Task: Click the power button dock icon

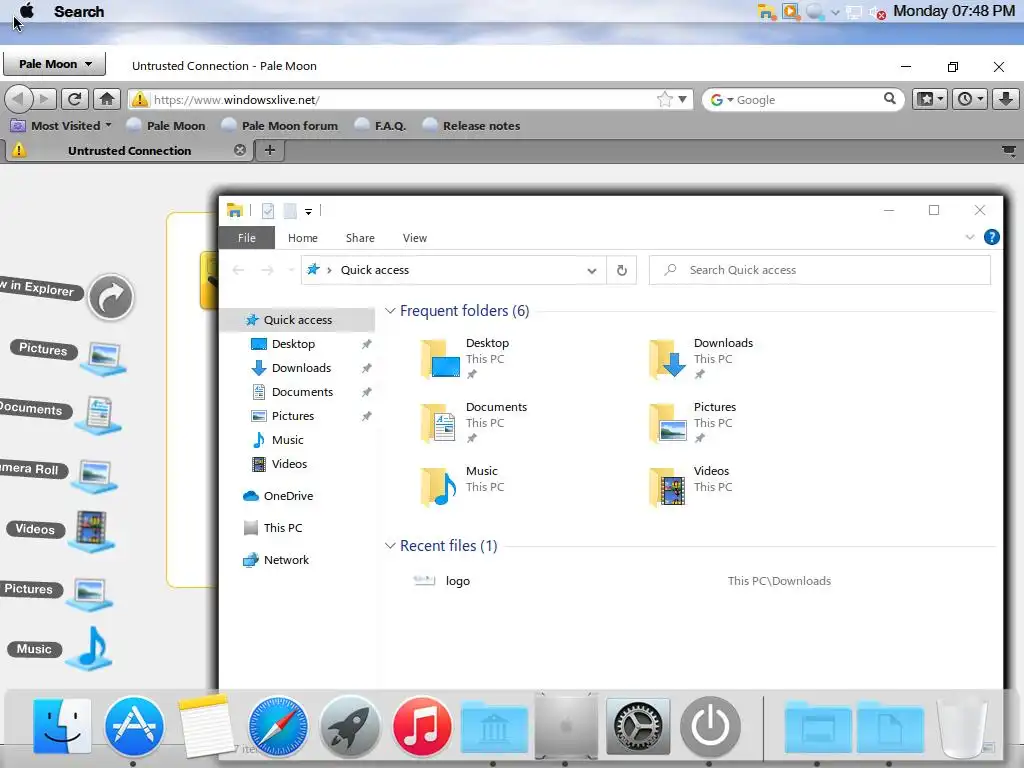Action: 710,726
